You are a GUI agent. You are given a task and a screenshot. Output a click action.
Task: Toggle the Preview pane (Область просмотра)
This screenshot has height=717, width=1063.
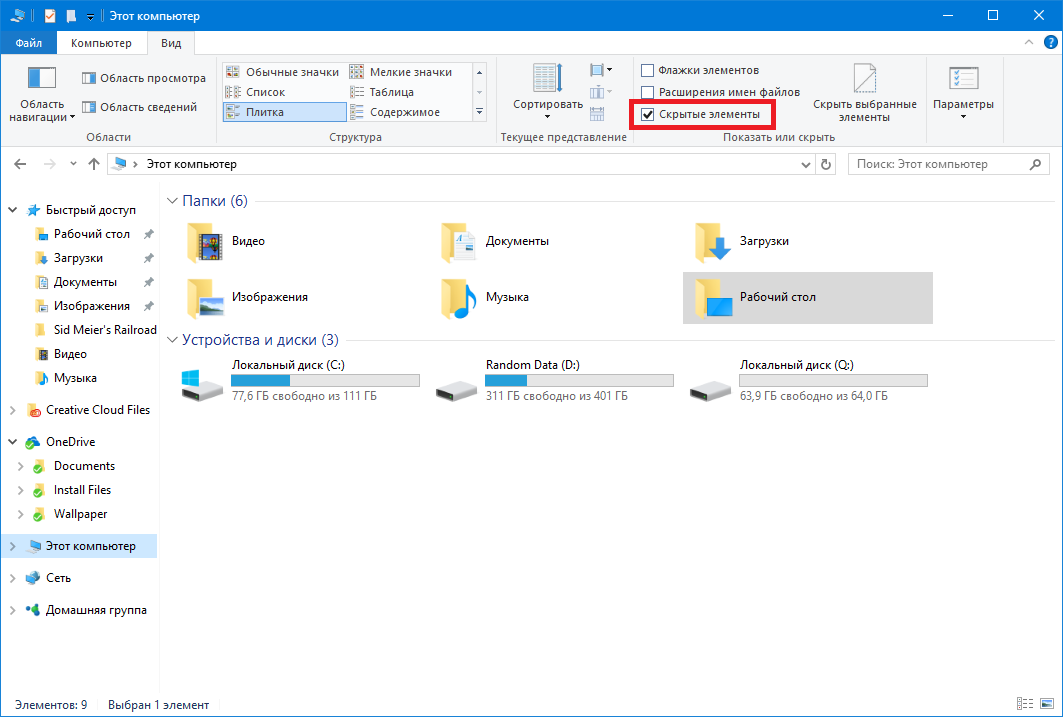click(144, 78)
